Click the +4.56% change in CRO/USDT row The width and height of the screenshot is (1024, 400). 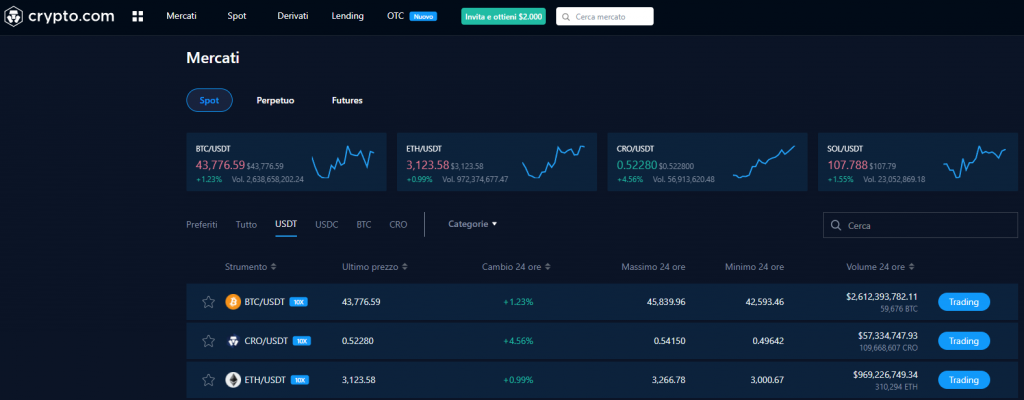(518, 341)
